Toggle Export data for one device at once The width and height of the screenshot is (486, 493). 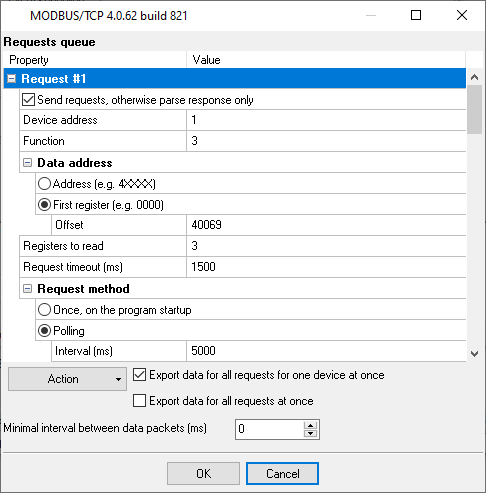139,375
